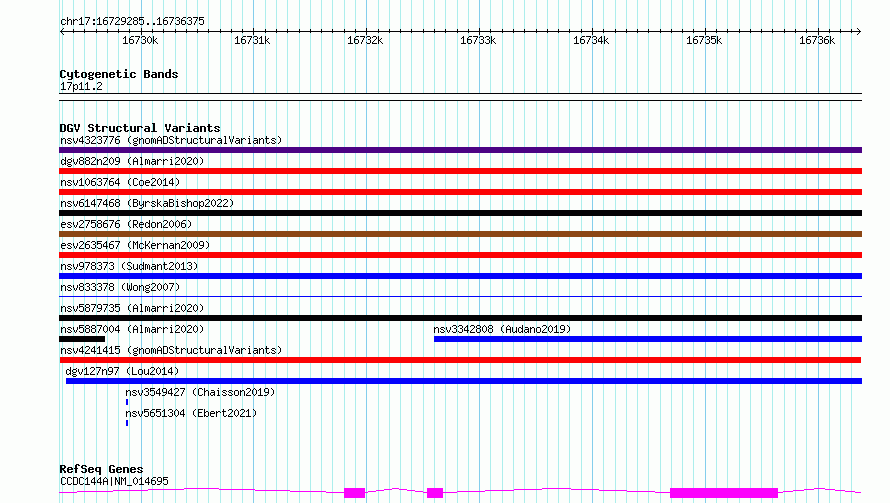Click the DGV Structural Variants track title
The width and height of the screenshot is (890, 503).
pyautogui.click(x=140, y=128)
